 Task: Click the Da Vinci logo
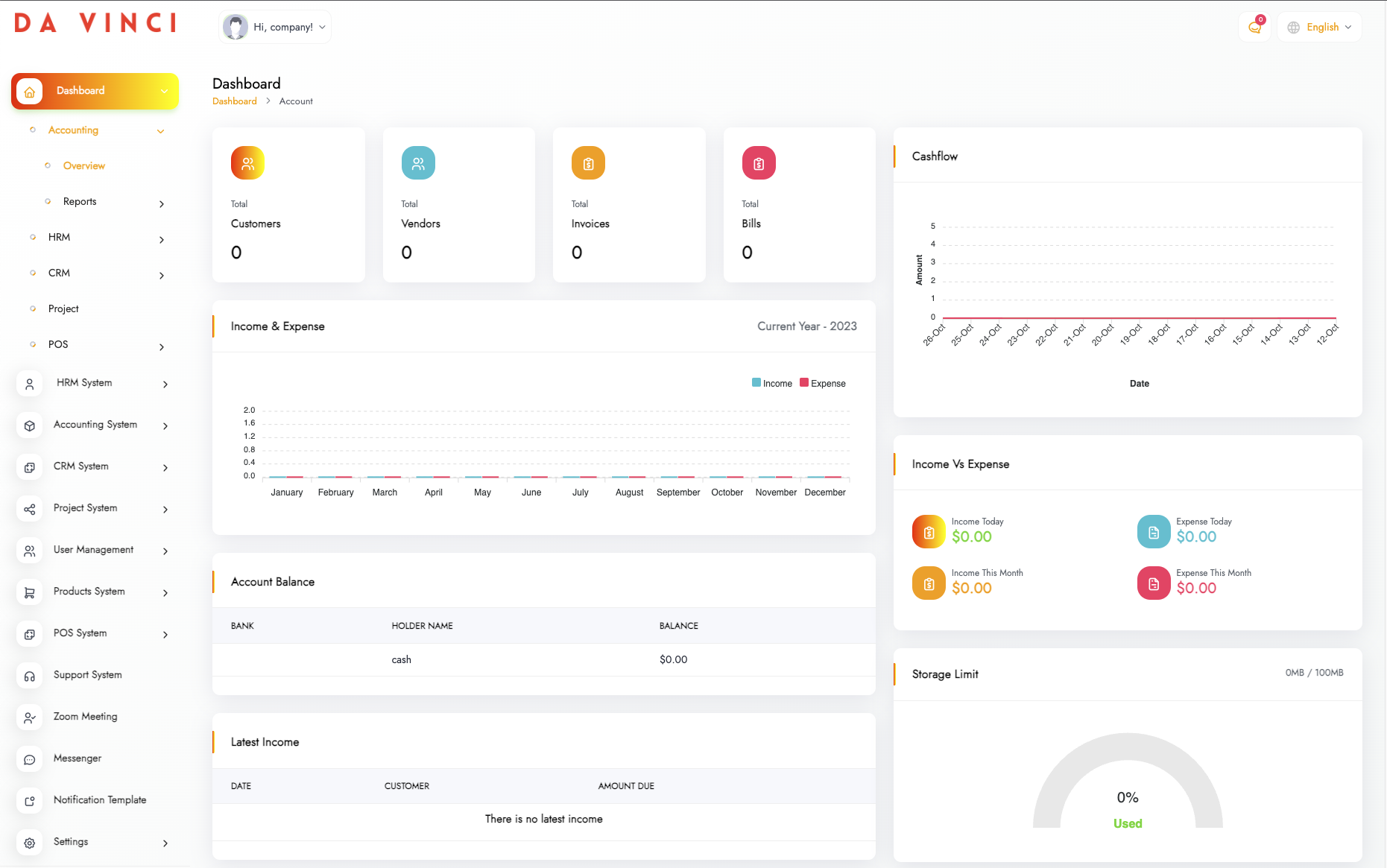point(95,23)
